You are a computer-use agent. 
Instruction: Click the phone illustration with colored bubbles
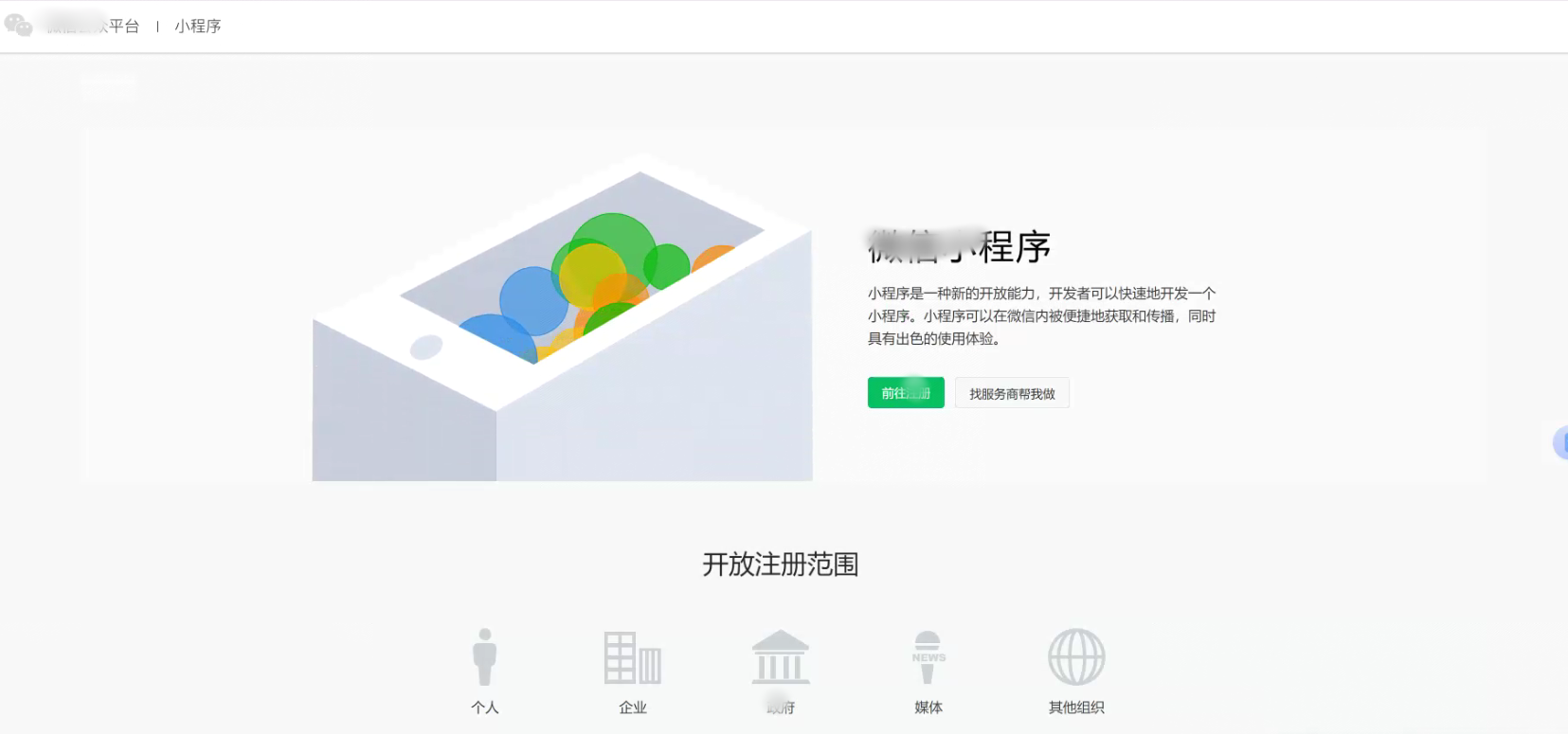(x=563, y=316)
